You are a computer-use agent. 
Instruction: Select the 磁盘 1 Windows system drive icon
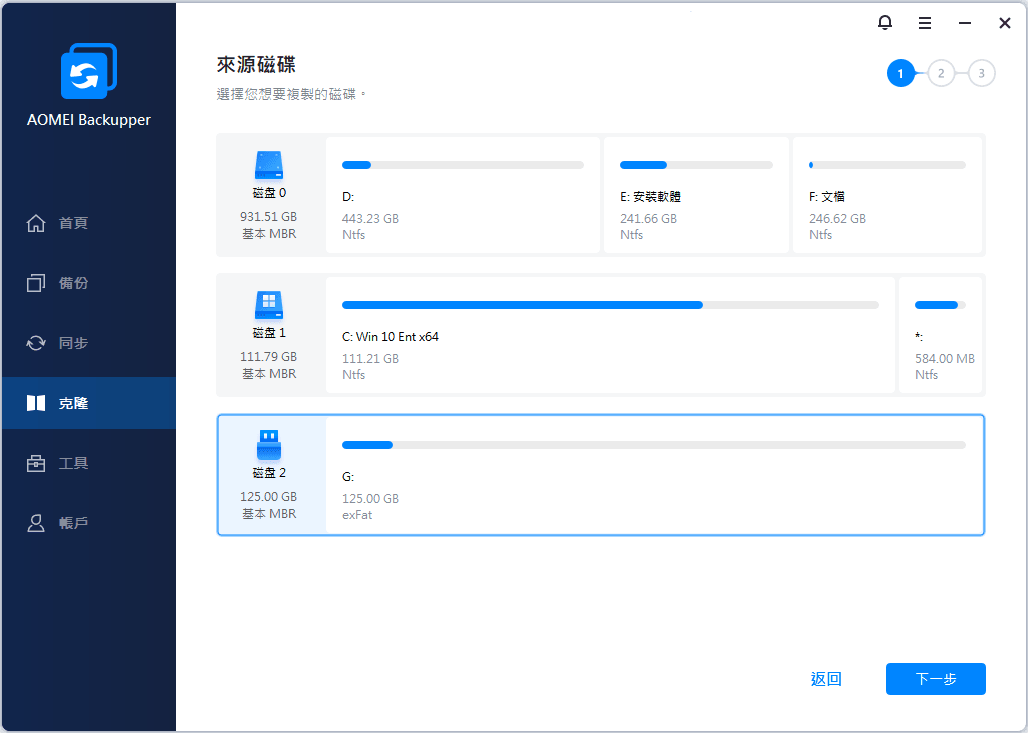tap(269, 305)
